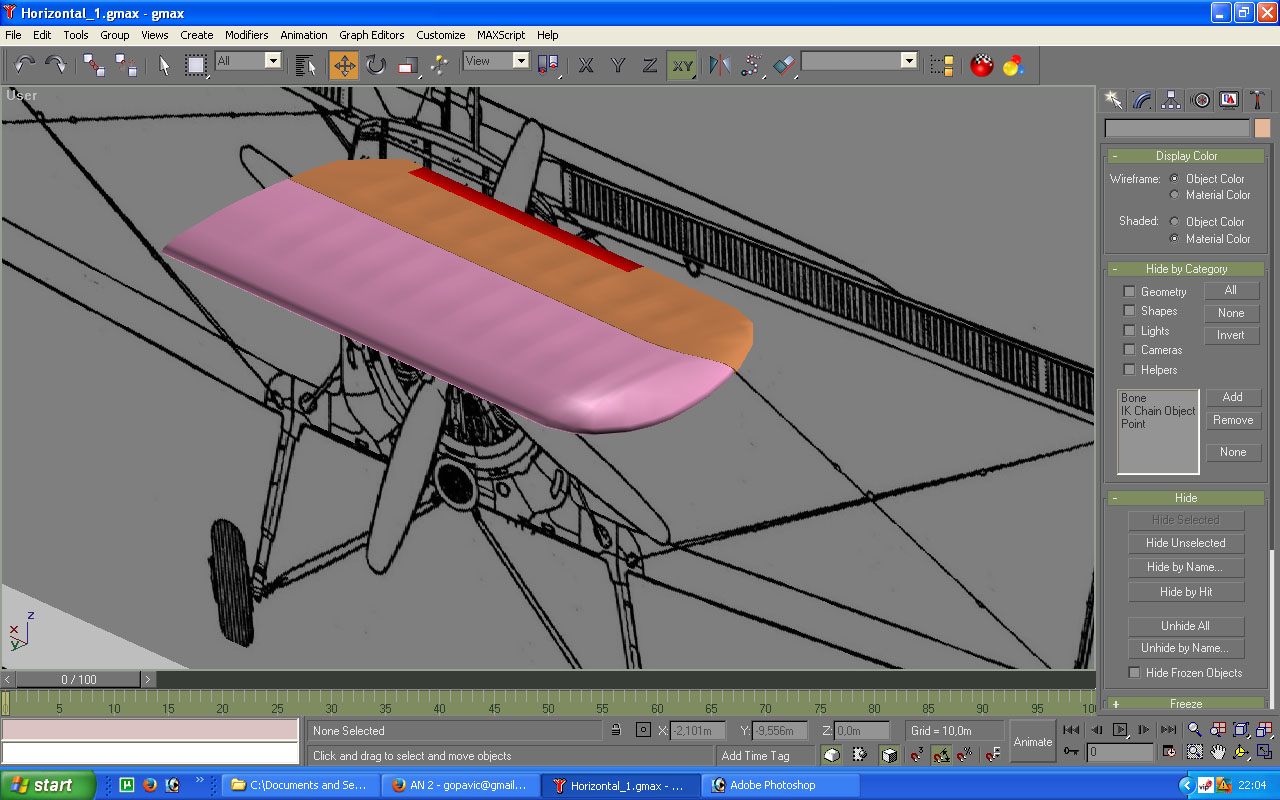Click the Undo arrow icon
The height and width of the screenshot is (800, 1280).
click(25, 66)
